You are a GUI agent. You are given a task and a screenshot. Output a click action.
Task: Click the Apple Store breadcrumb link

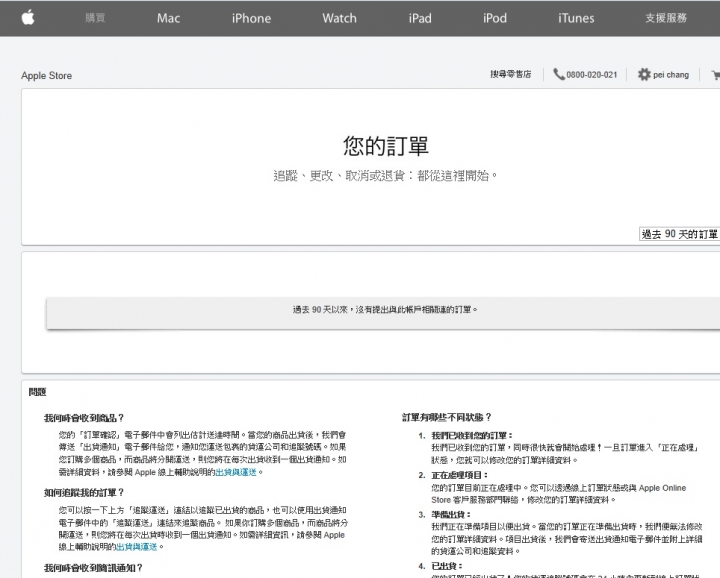click(46, 75)
